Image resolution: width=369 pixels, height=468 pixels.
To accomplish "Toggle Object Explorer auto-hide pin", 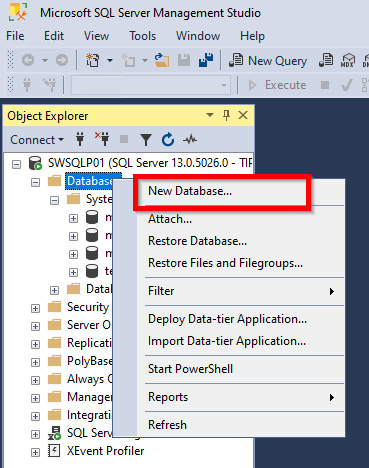I will (226, 115).
